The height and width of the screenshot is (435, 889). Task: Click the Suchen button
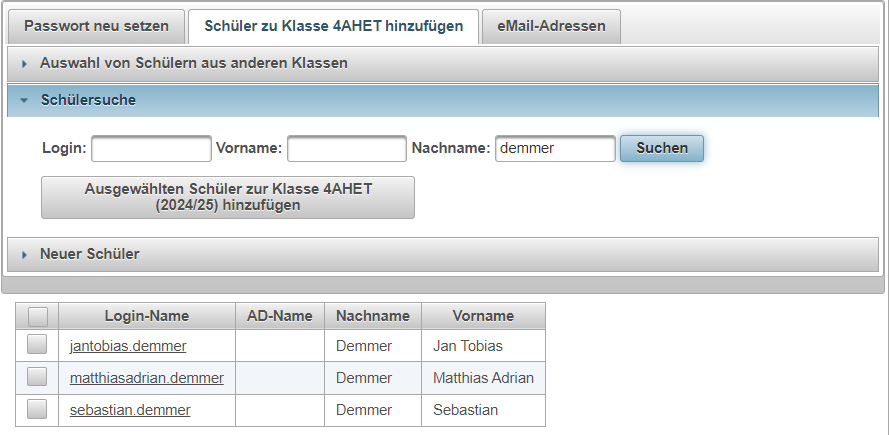[x=662, y=148]
